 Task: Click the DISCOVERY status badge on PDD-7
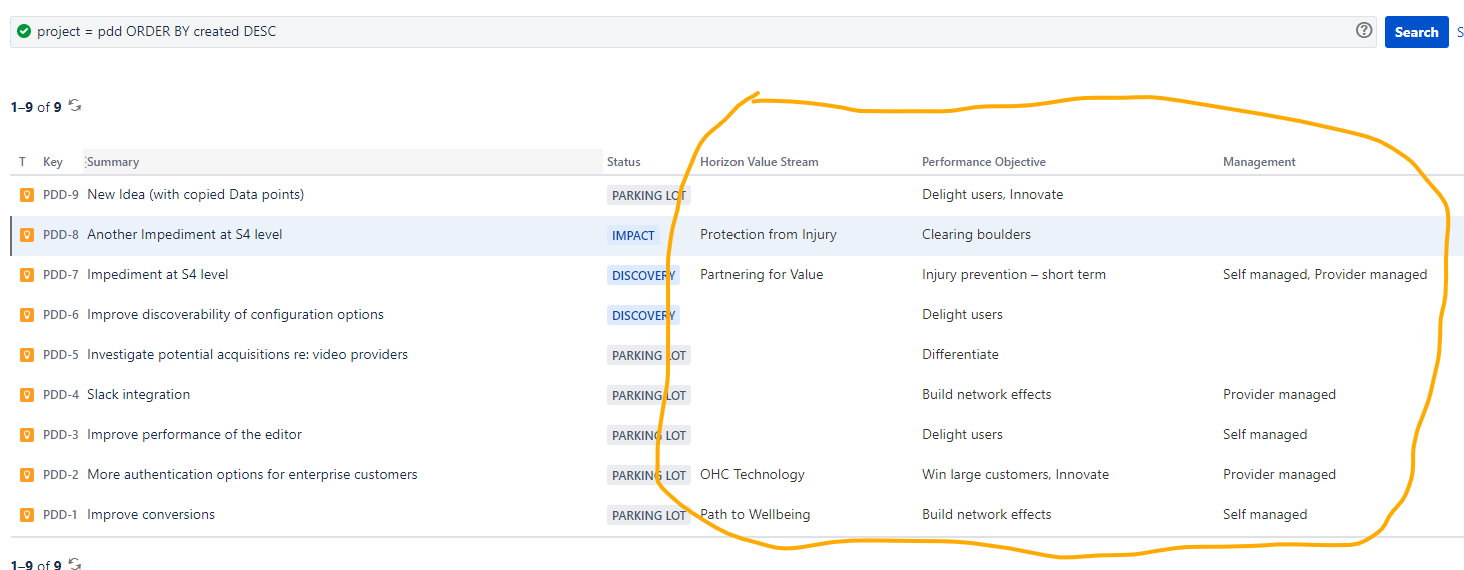coord(643,276)
